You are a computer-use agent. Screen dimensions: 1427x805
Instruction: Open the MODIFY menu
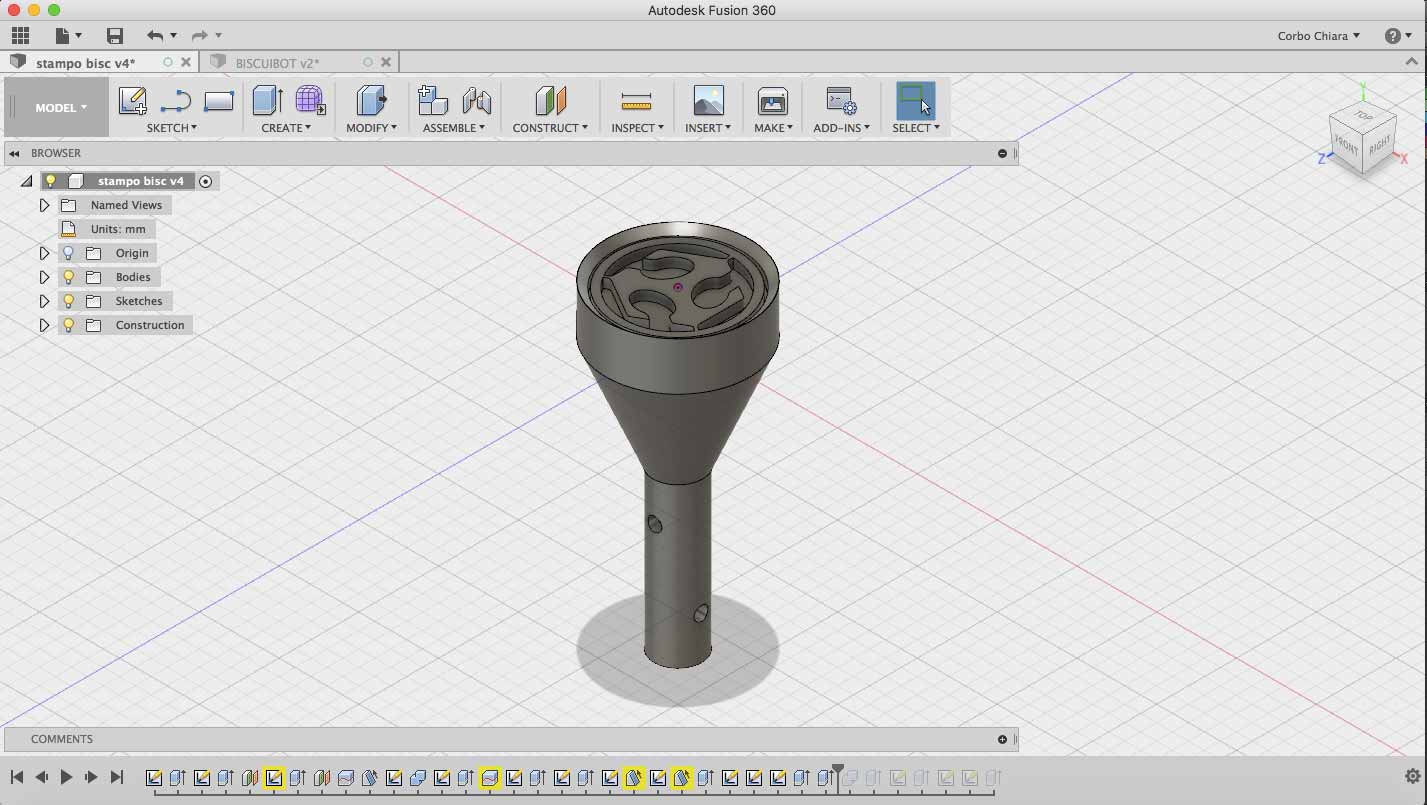pyautogui.click(x=371, y=128)
